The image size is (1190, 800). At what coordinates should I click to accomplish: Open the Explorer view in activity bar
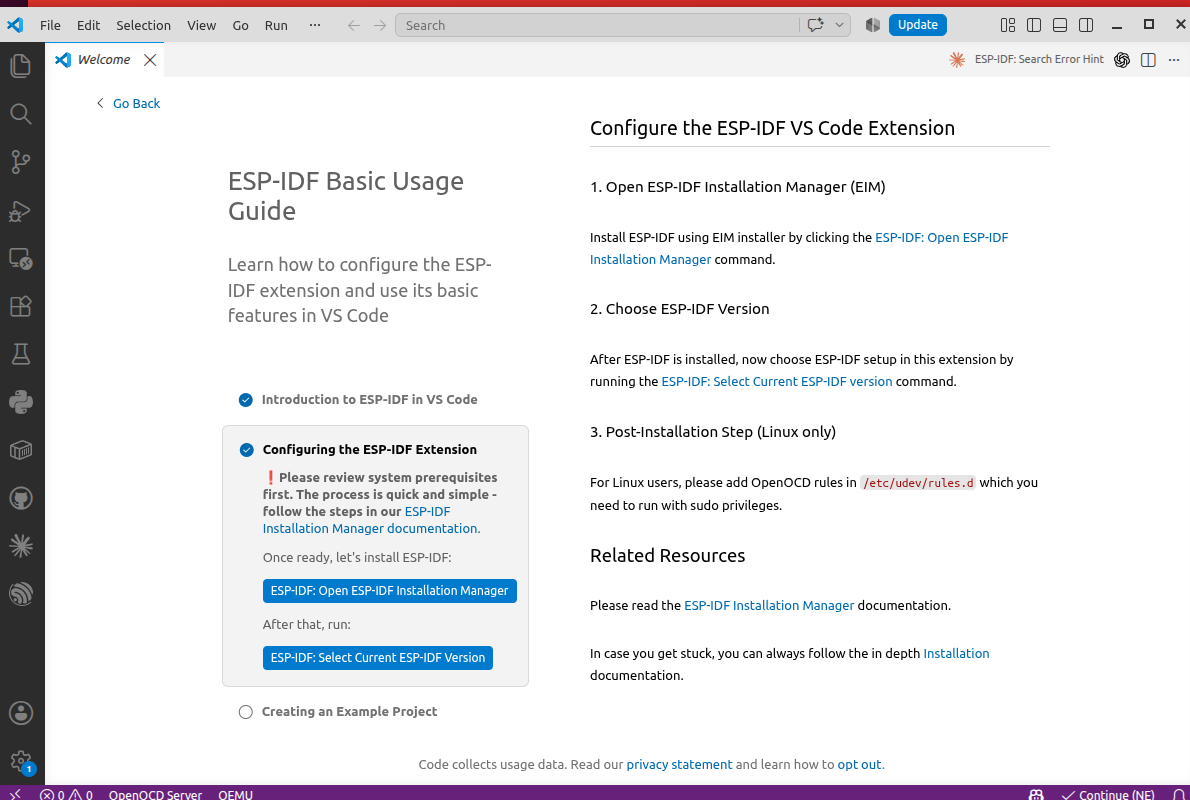pyautogui.click(x=20, y=66)
